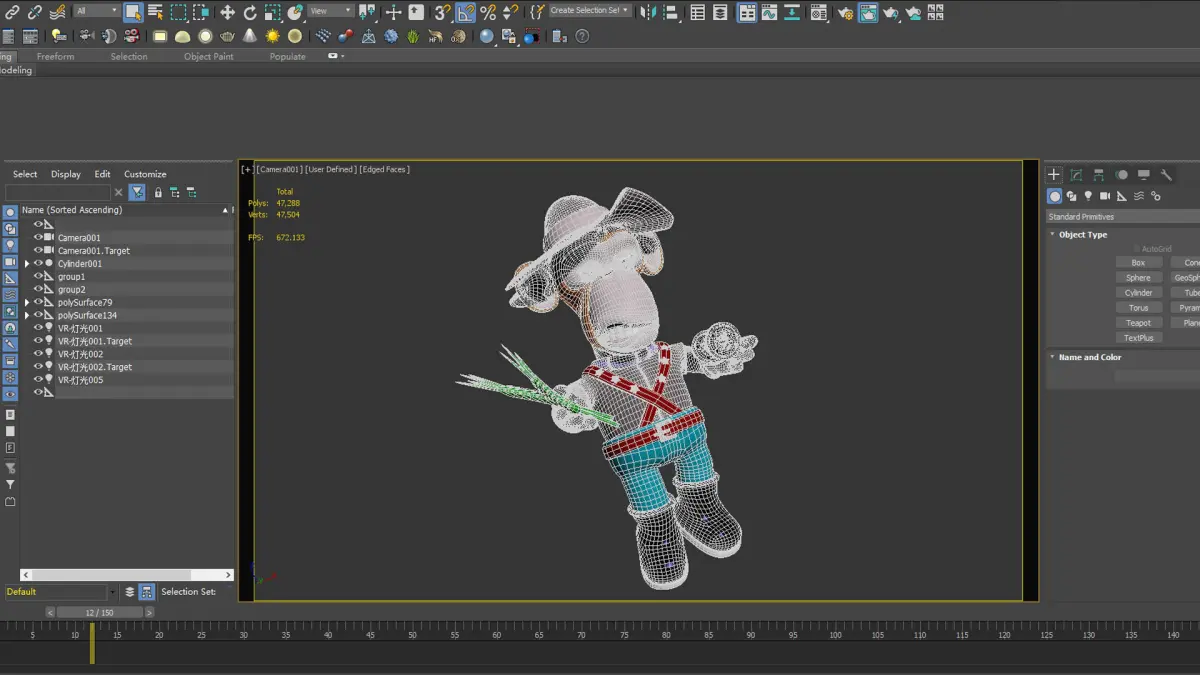The image size is (1200, 675).
Task: Open the Rendered Frame Window icon
Action: click(x=868, y=13)
